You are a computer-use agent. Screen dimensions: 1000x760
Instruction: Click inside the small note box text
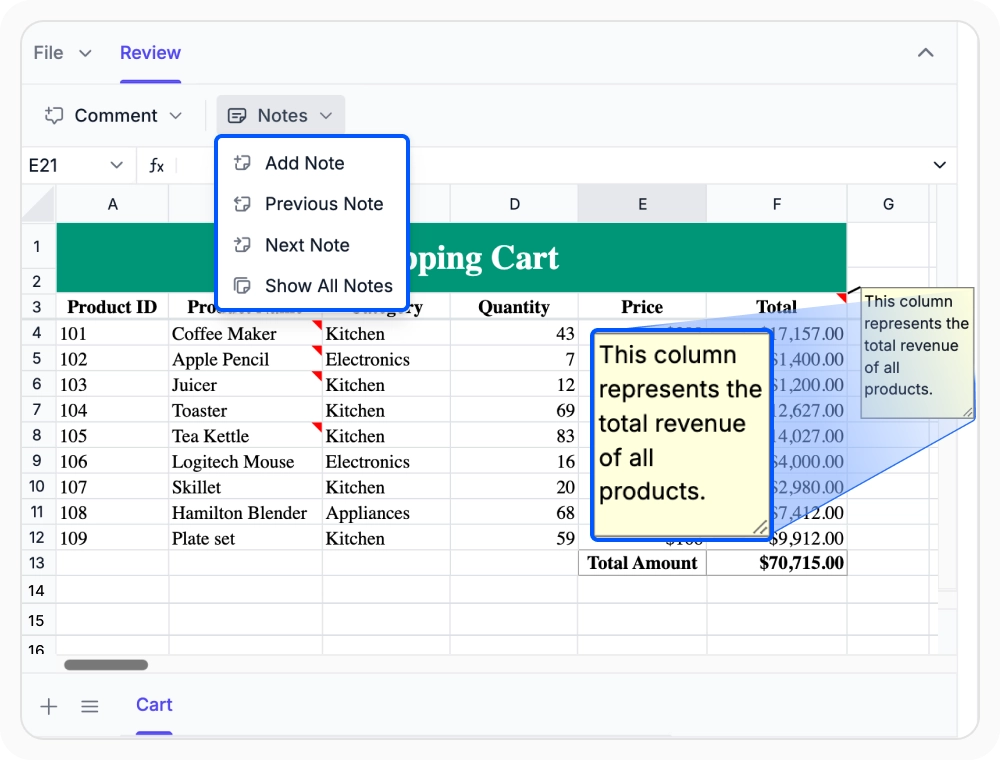[916, 345]
